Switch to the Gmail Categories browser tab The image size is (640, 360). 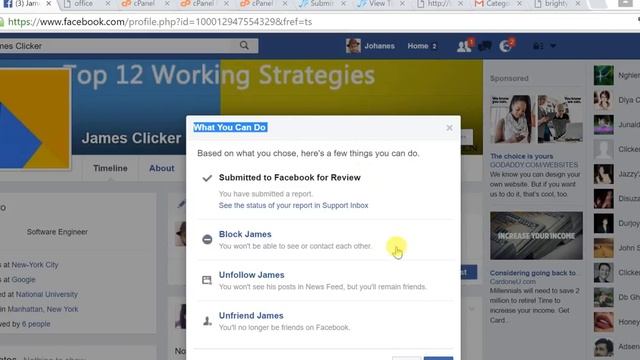498,4
